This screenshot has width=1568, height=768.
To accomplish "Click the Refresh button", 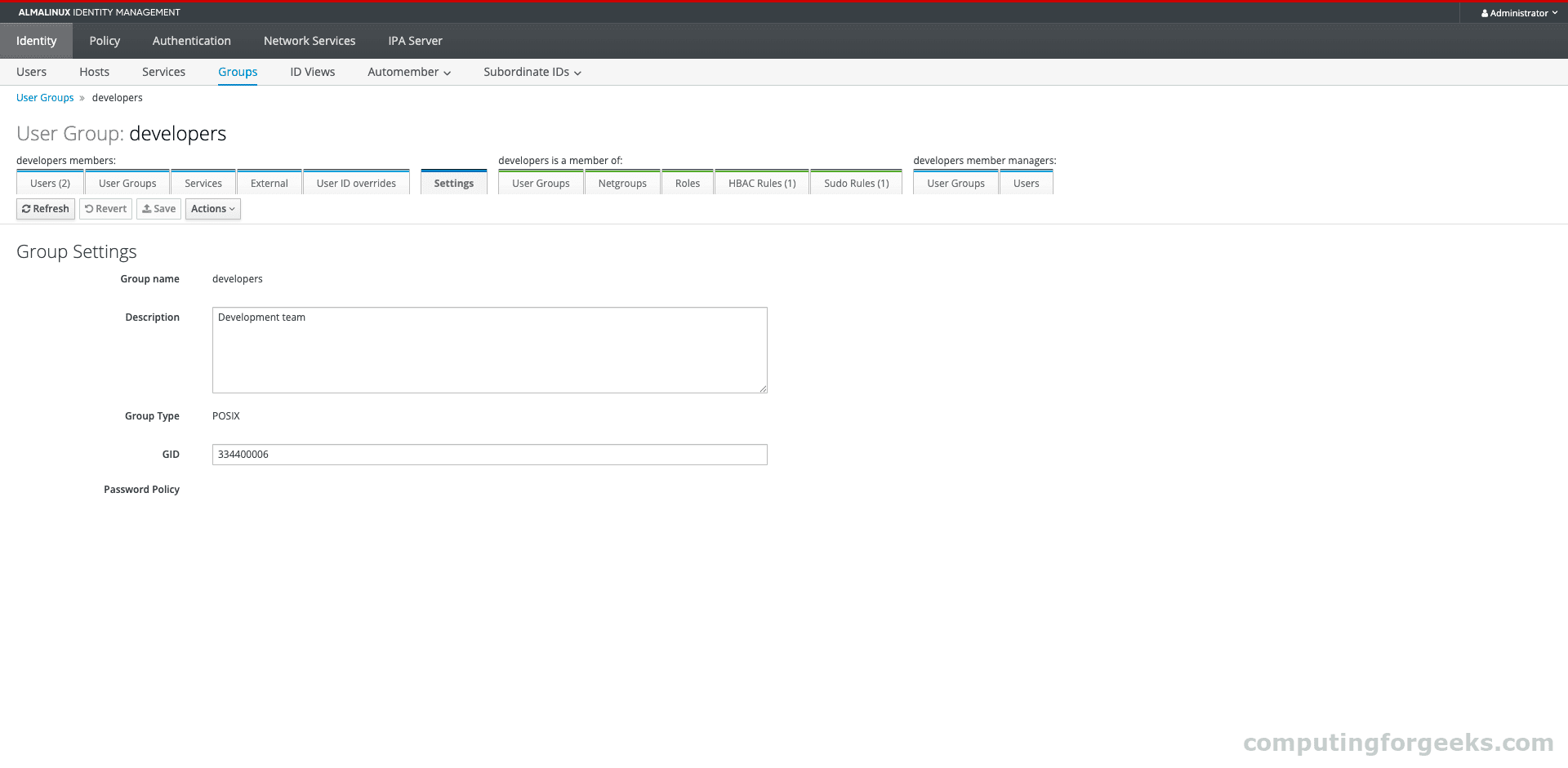I will [46, 209].
